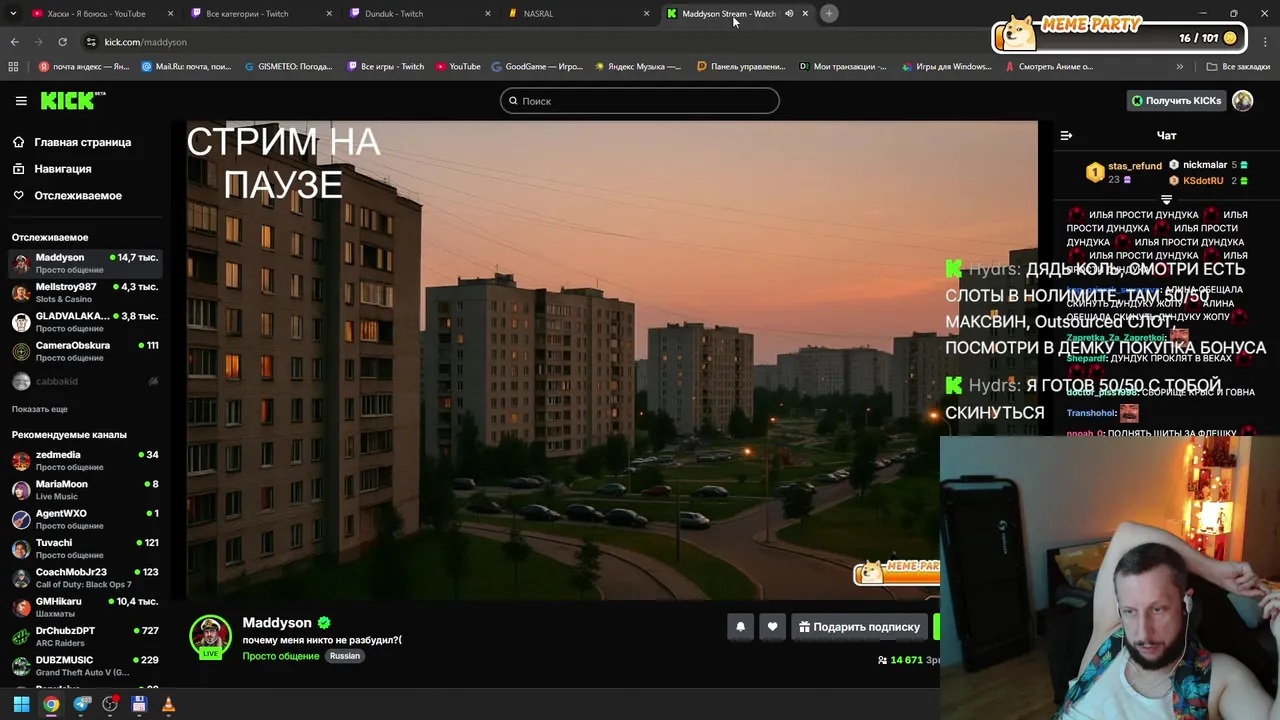Screen dimensions: 1280x720
Task: Open floppy disk app in taskbar
Action: point(139,704)
